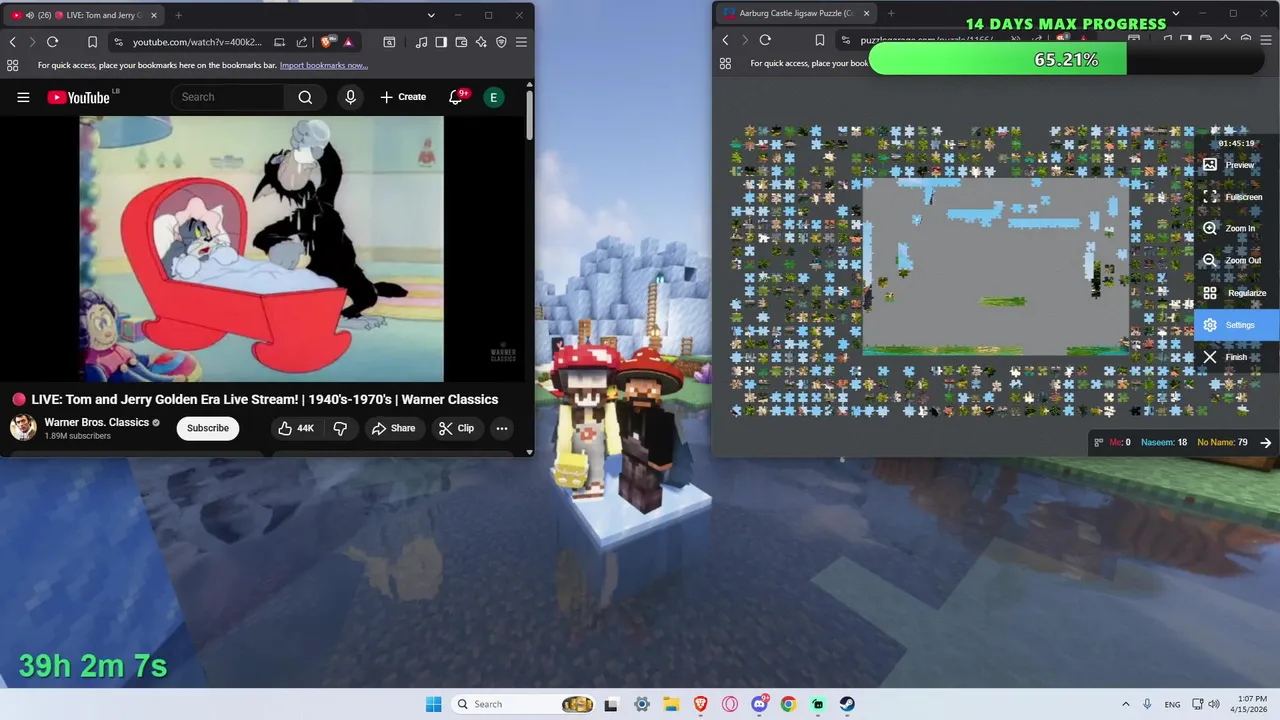Image resolution: width=1280 pixels, height=720 pixels.
Task: Open the Brave main menu in YouTube window
Action: 521,42
